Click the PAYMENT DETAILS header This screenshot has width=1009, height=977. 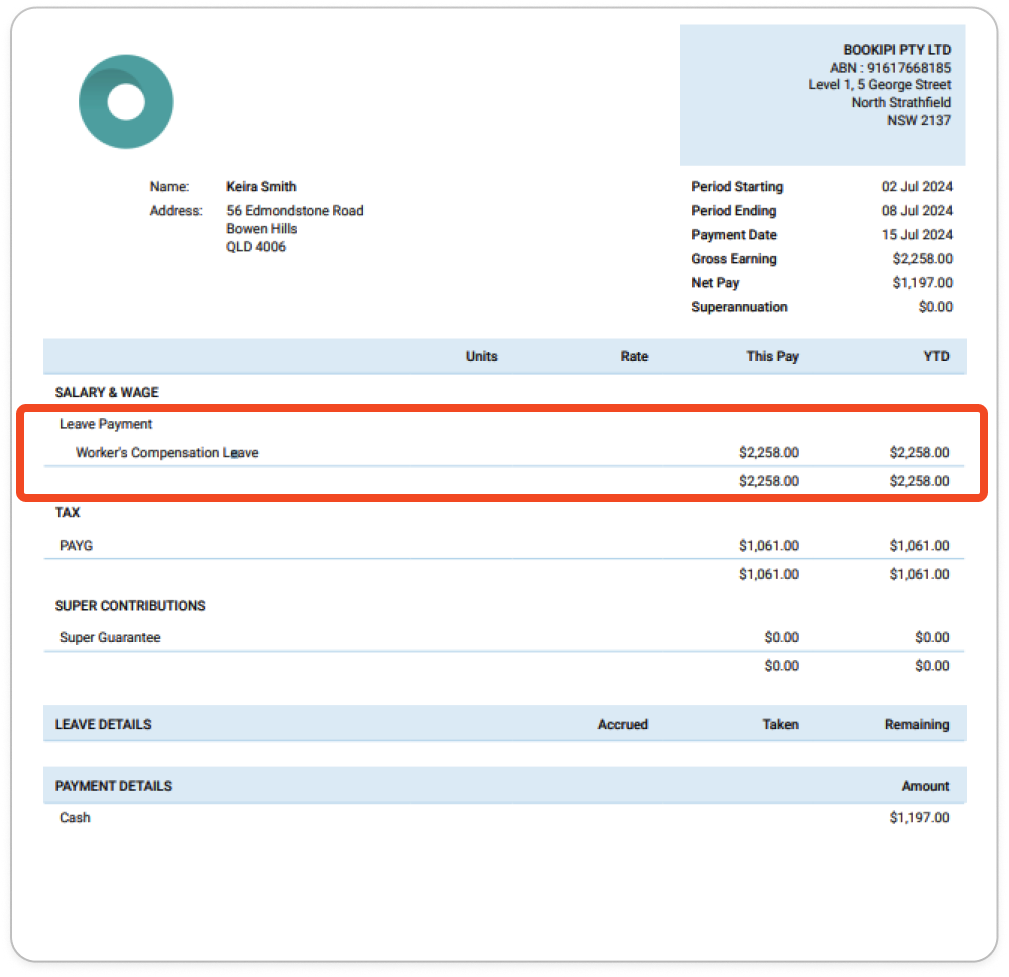point(113,786)
